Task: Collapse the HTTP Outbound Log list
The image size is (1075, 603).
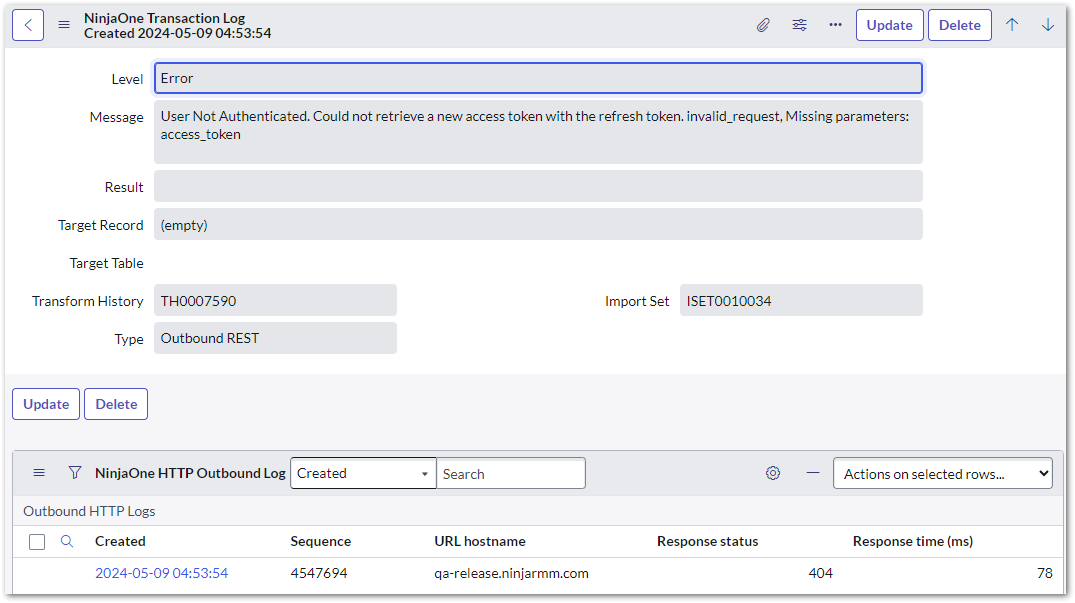Action: [812, 472]
